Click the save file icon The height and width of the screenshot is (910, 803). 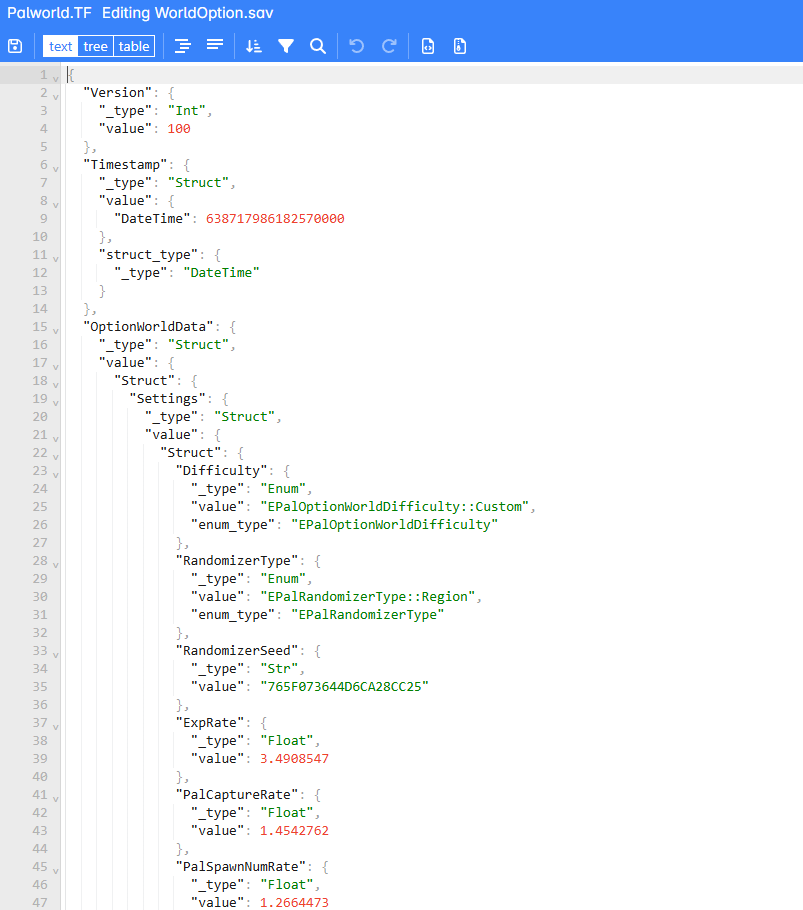point(15,46)
